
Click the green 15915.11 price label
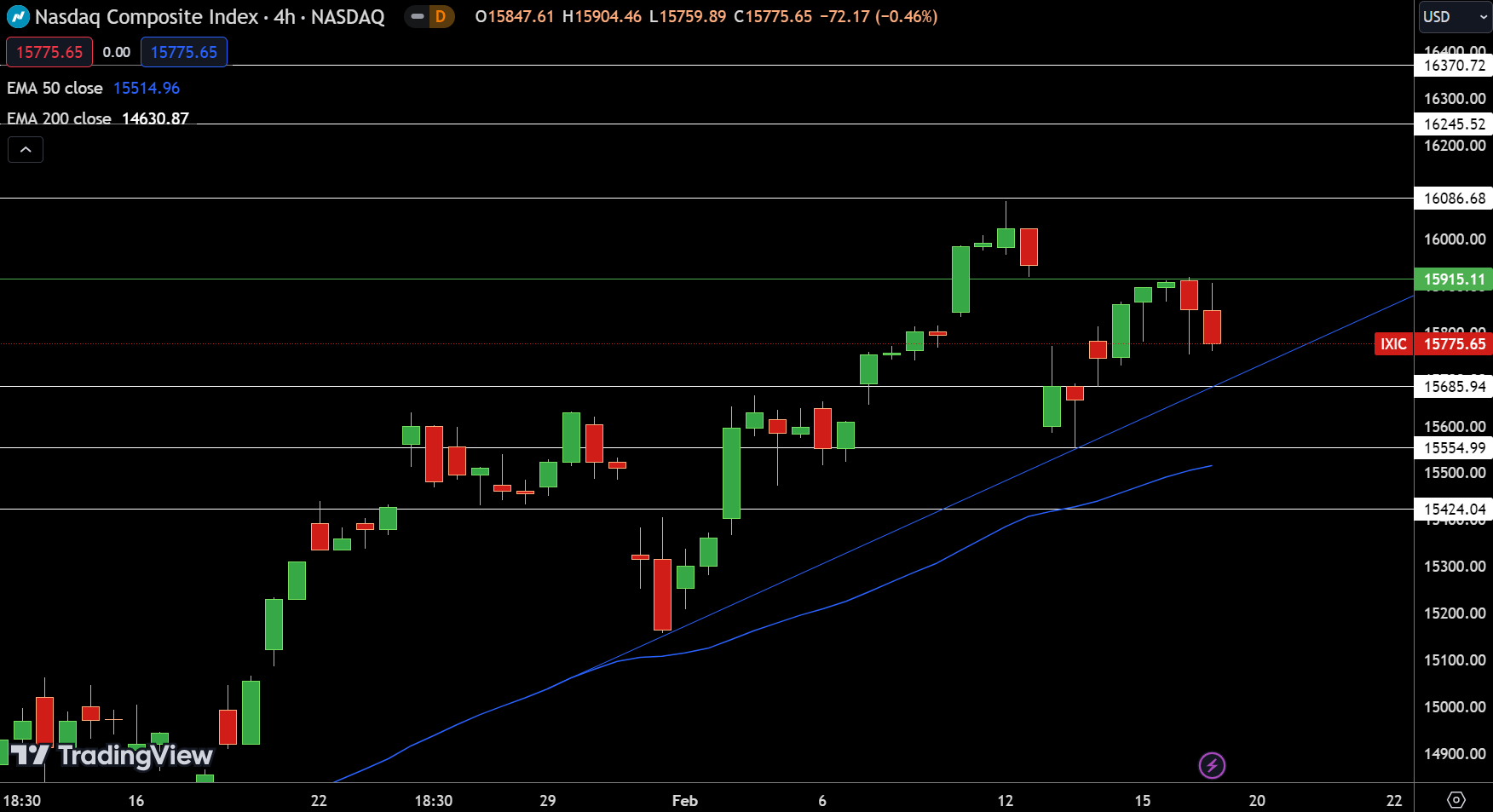1454,279
